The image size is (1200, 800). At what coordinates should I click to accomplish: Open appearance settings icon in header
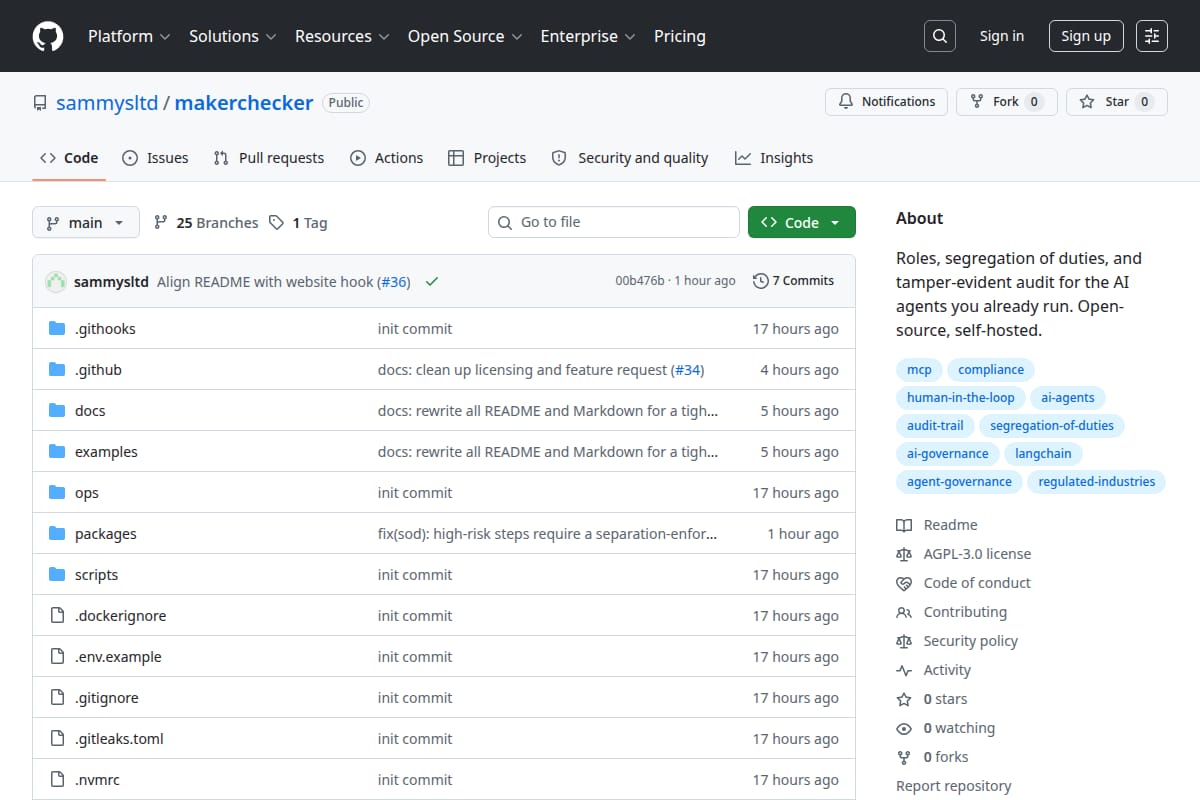[1152, 36]
